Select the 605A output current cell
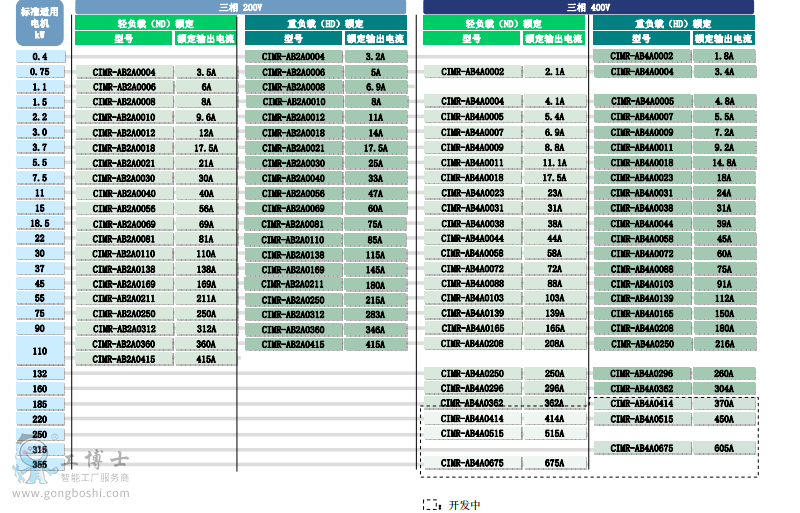Viewport: 800px width, 513px height. click(724, 449)
